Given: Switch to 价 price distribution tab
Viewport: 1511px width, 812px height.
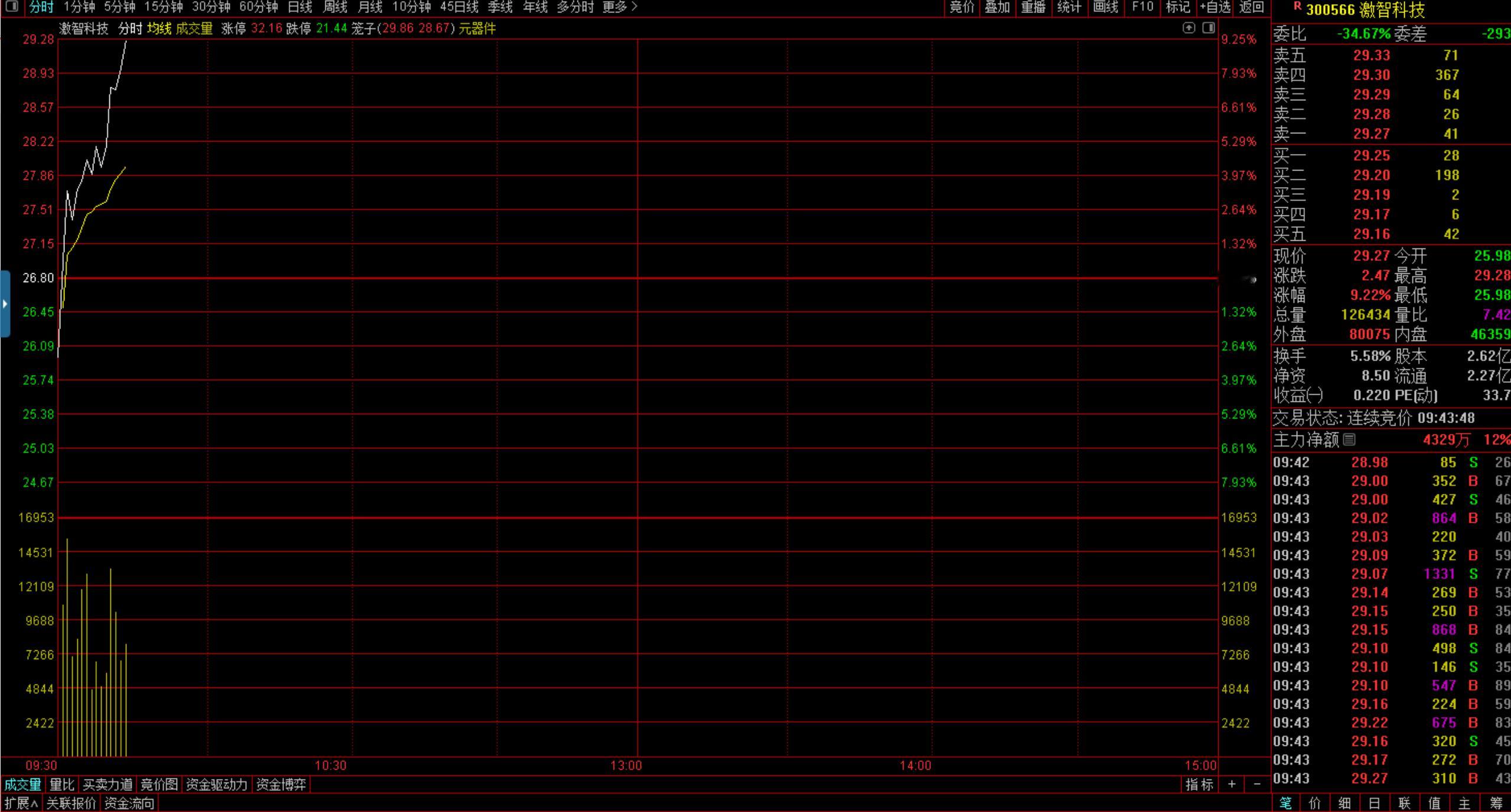Looking at the screenshot, I should click(1315, 803).
